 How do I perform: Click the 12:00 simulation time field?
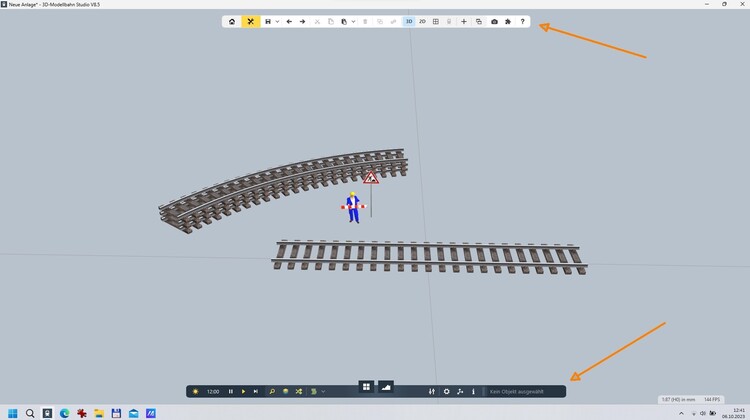(x=213, y=391)
